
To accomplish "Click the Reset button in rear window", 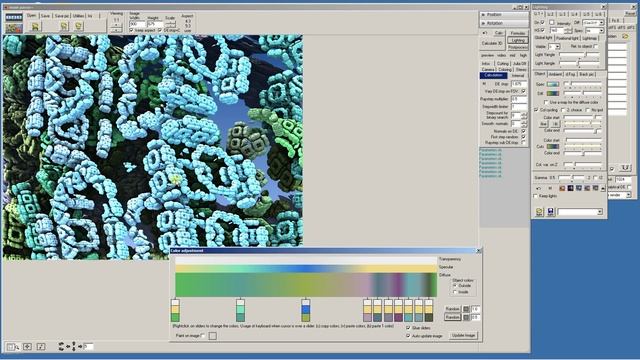I will 631,13.
